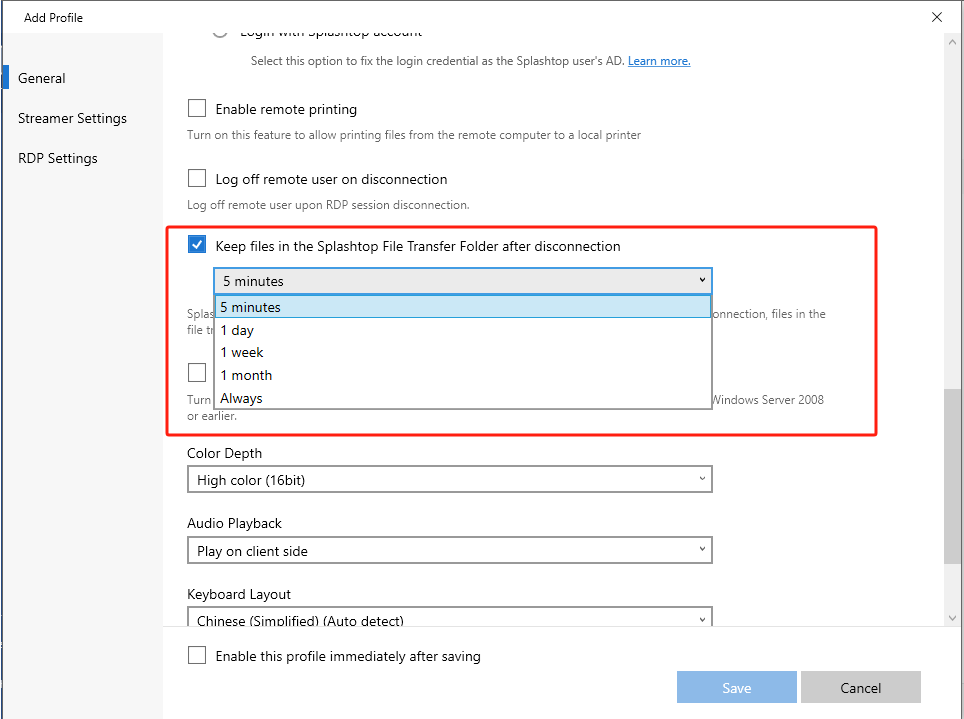Cancel adding the profile
Image resolution: width=964 pixels, height=719 pixels.
861,687
